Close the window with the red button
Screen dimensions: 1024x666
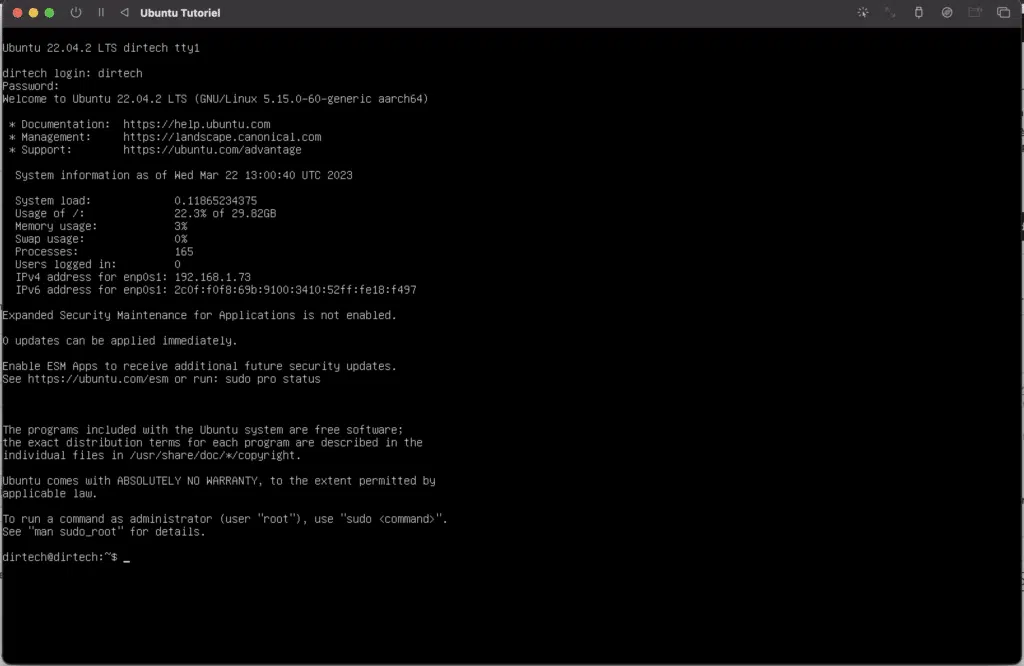(x=18, y=12)
